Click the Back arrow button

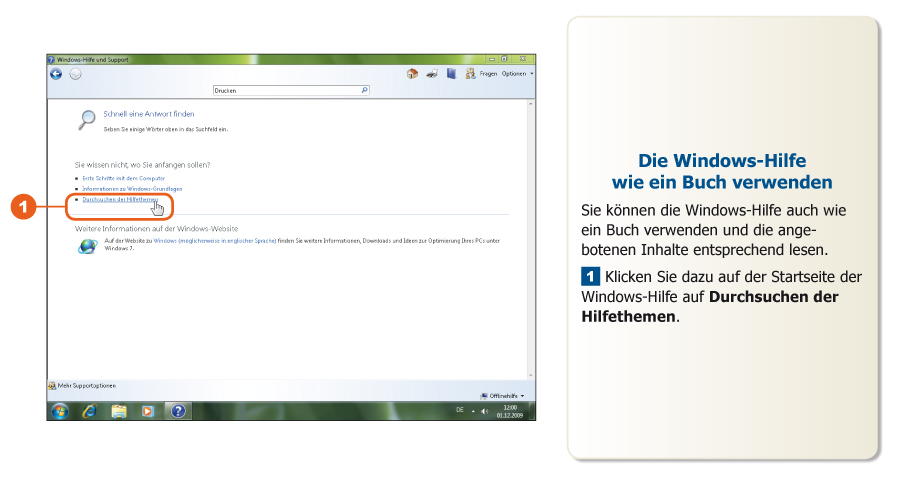click(56, 74)
